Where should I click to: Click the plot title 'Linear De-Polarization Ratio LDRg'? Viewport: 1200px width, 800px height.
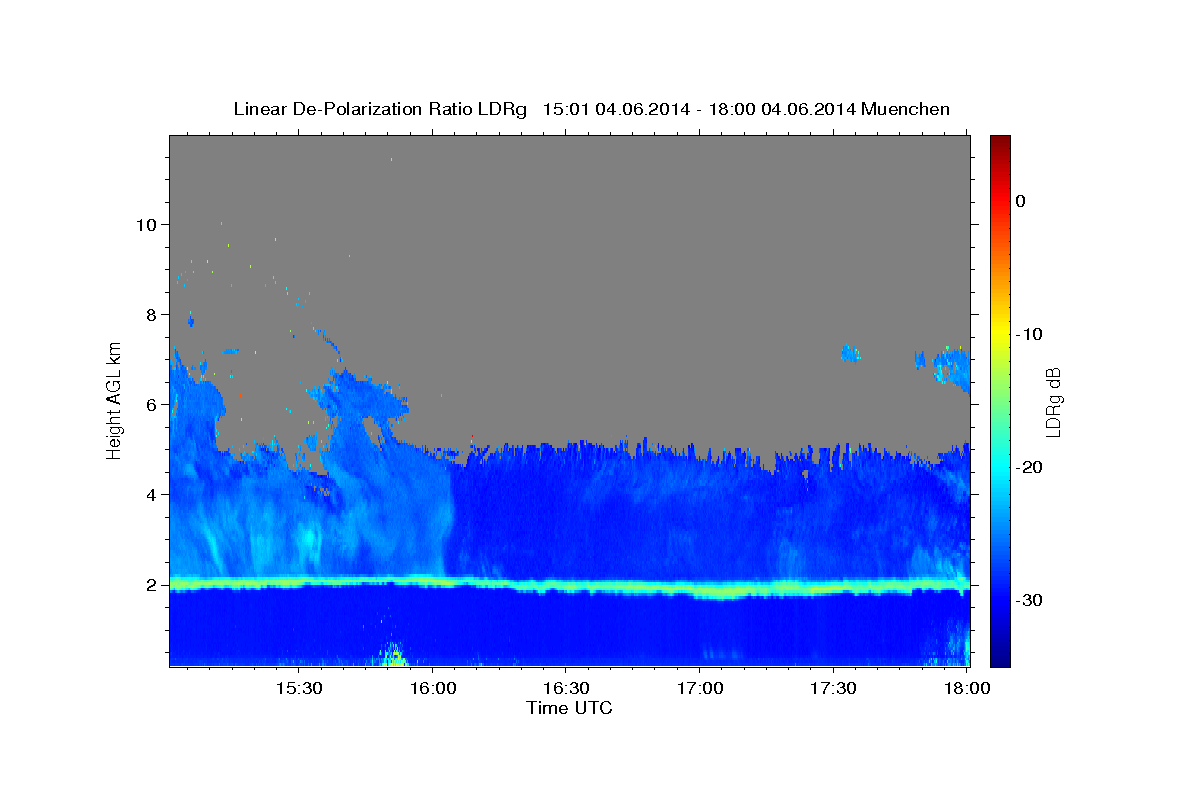click(379, 109)
